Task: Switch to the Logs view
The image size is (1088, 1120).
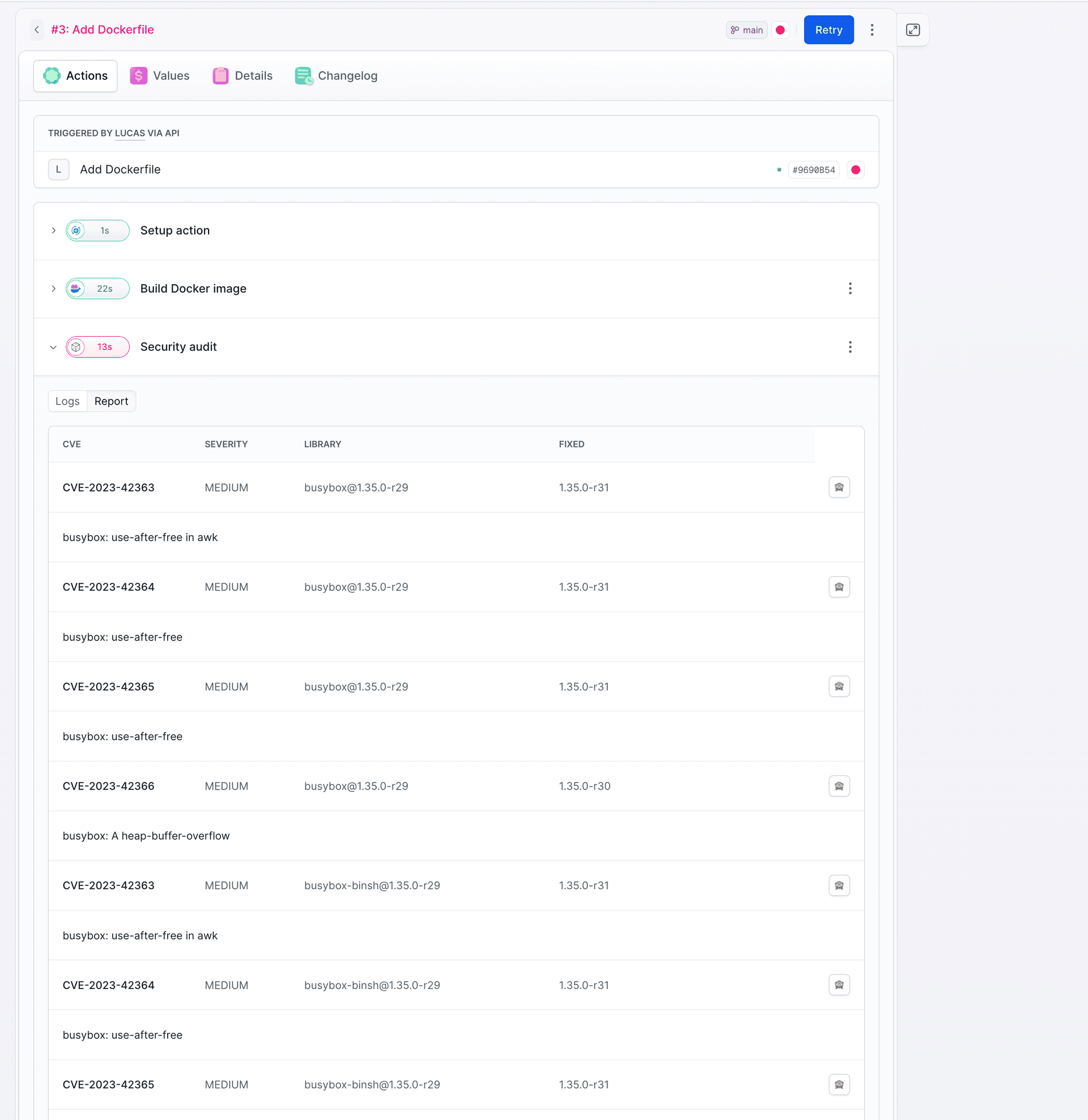Action: coord(67,401)
